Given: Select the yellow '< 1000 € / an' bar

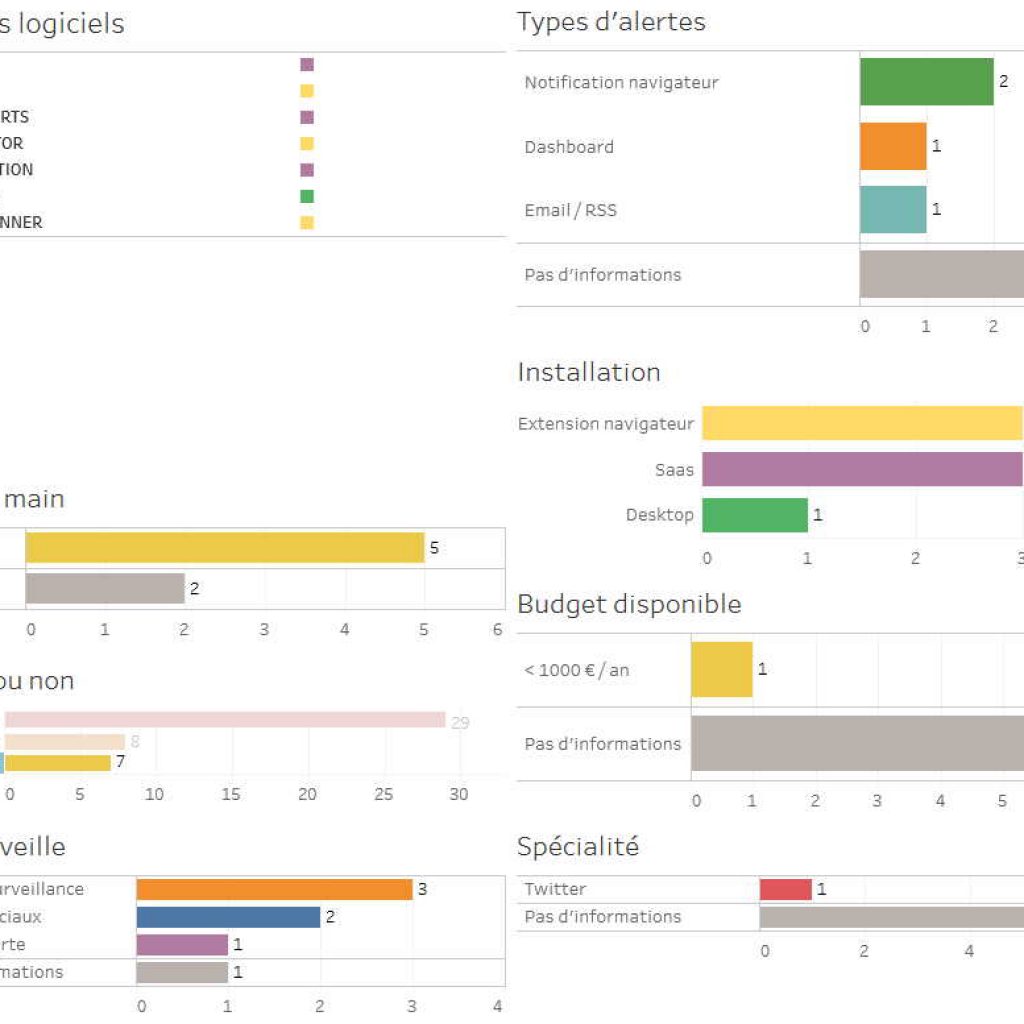Looking at the screenshot, I should 722,669.
